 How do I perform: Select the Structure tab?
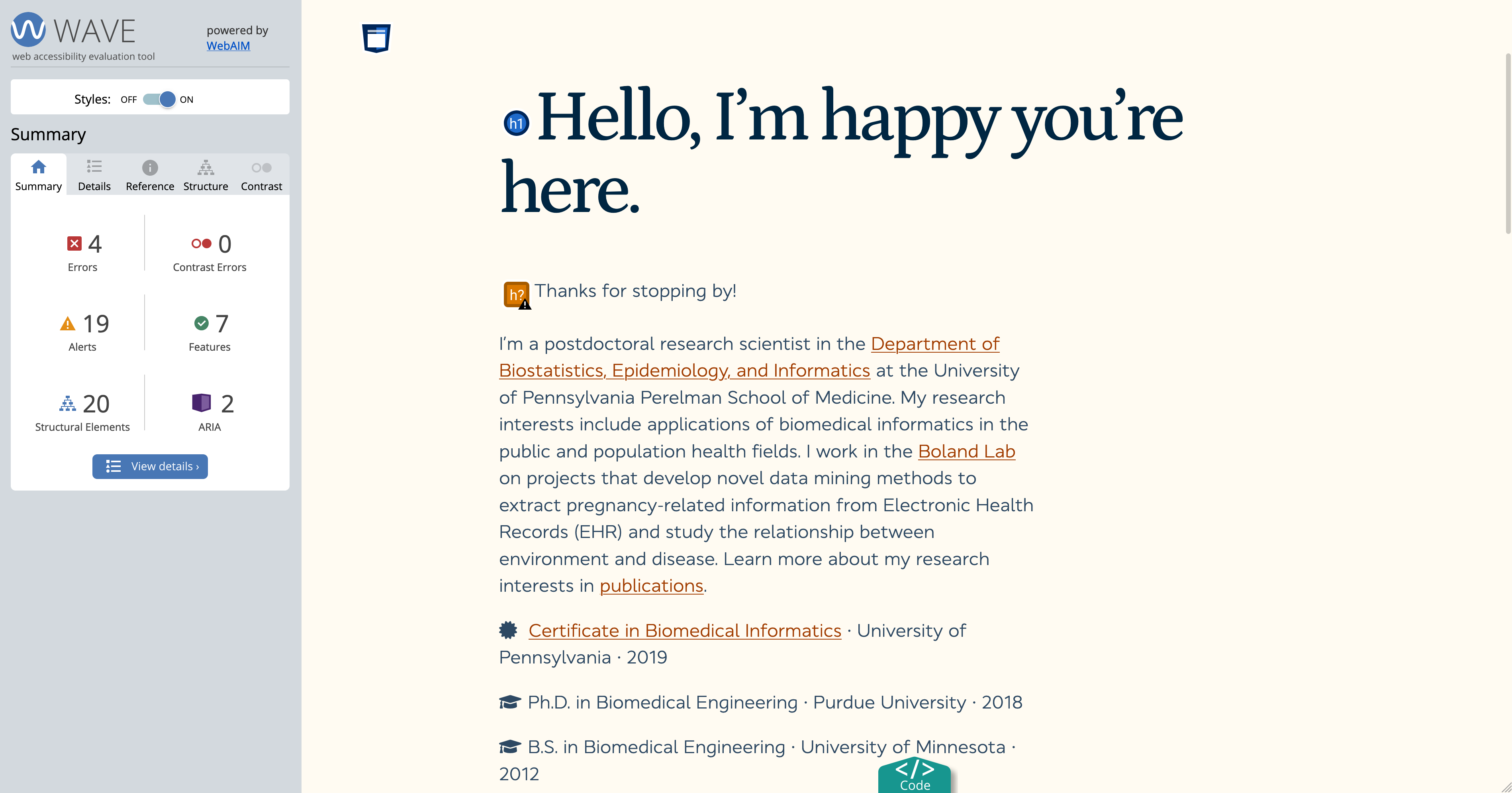click(x=206, y=175)
